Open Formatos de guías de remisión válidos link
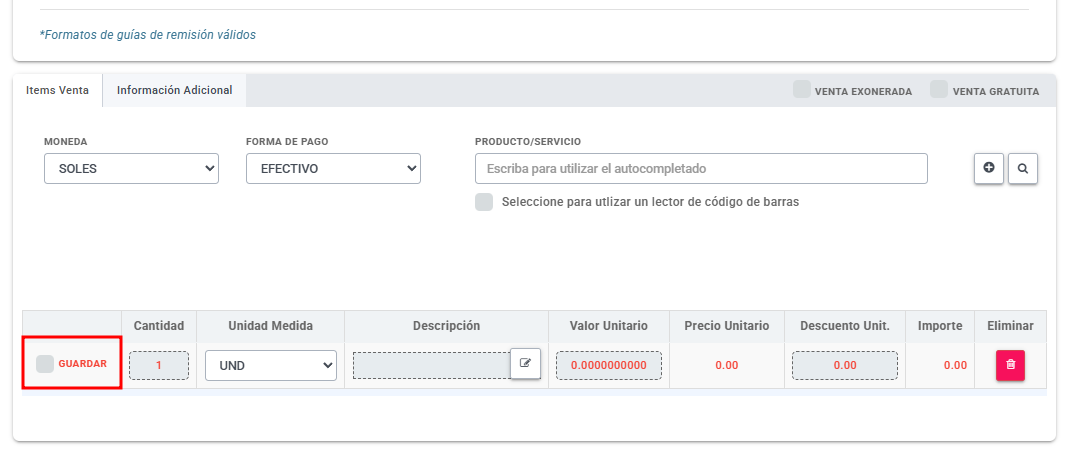This screenshot has width=1070, height=450. pos(148,34)
